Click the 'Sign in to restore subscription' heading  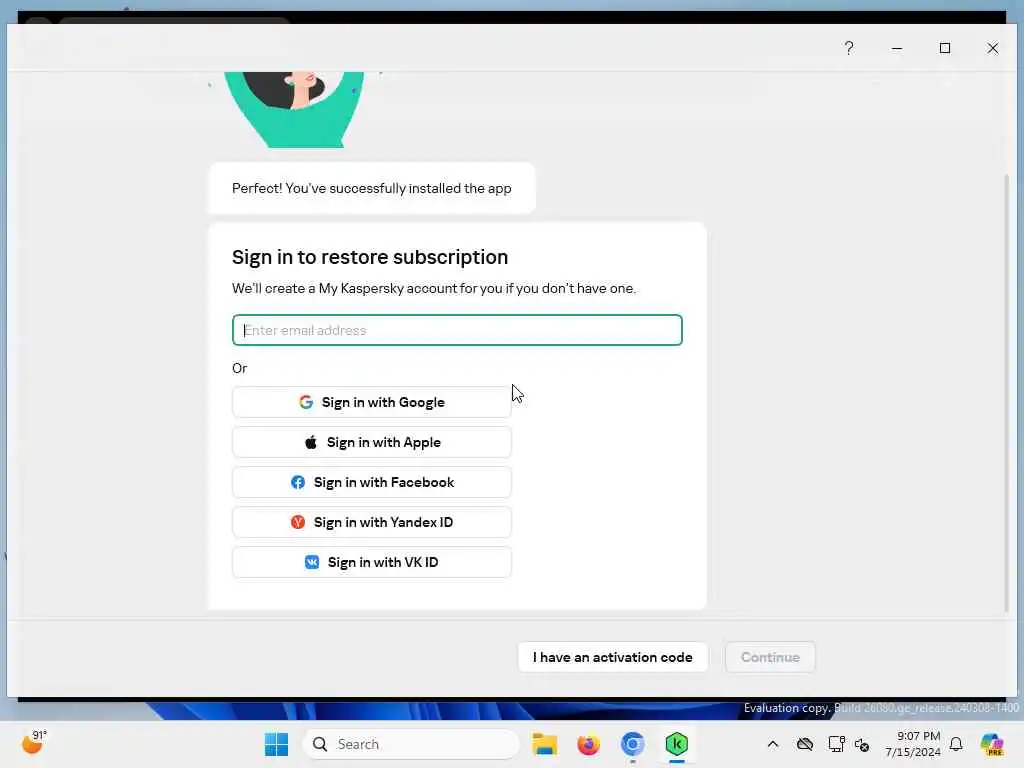[x=370, y=257]
